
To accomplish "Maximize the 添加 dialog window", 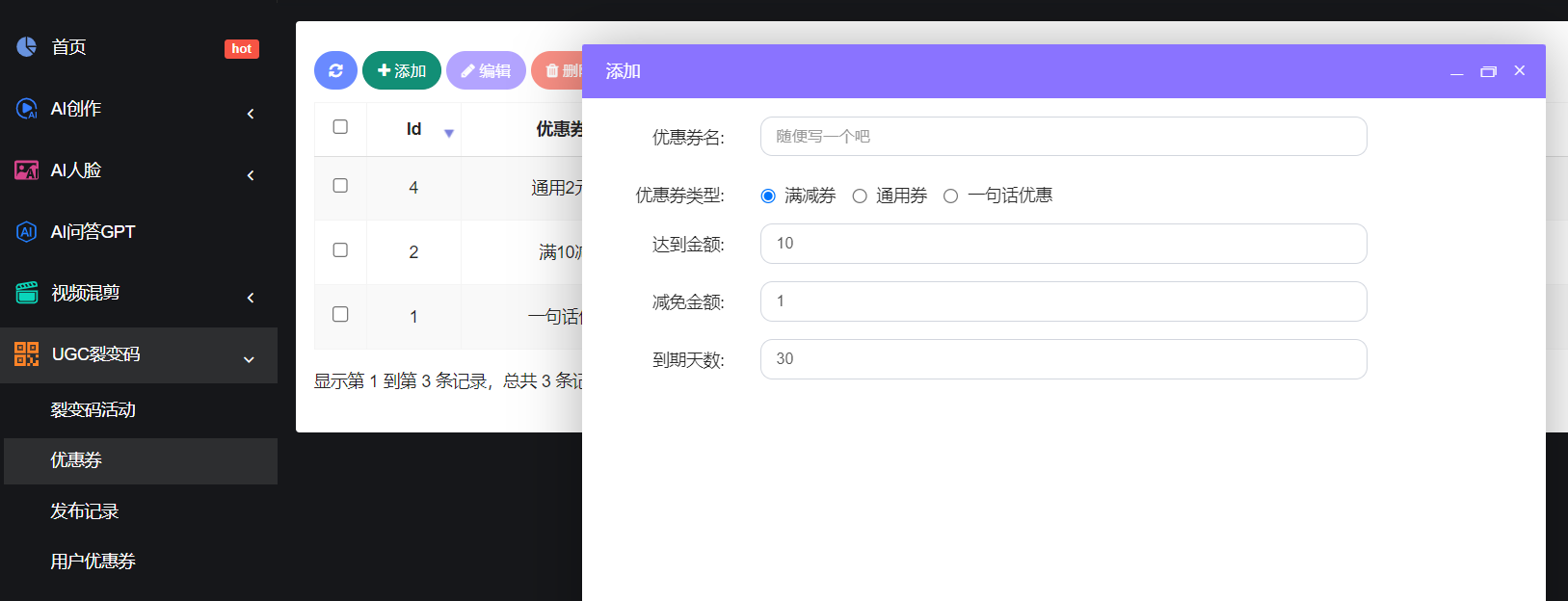I will pos(1488,71).
